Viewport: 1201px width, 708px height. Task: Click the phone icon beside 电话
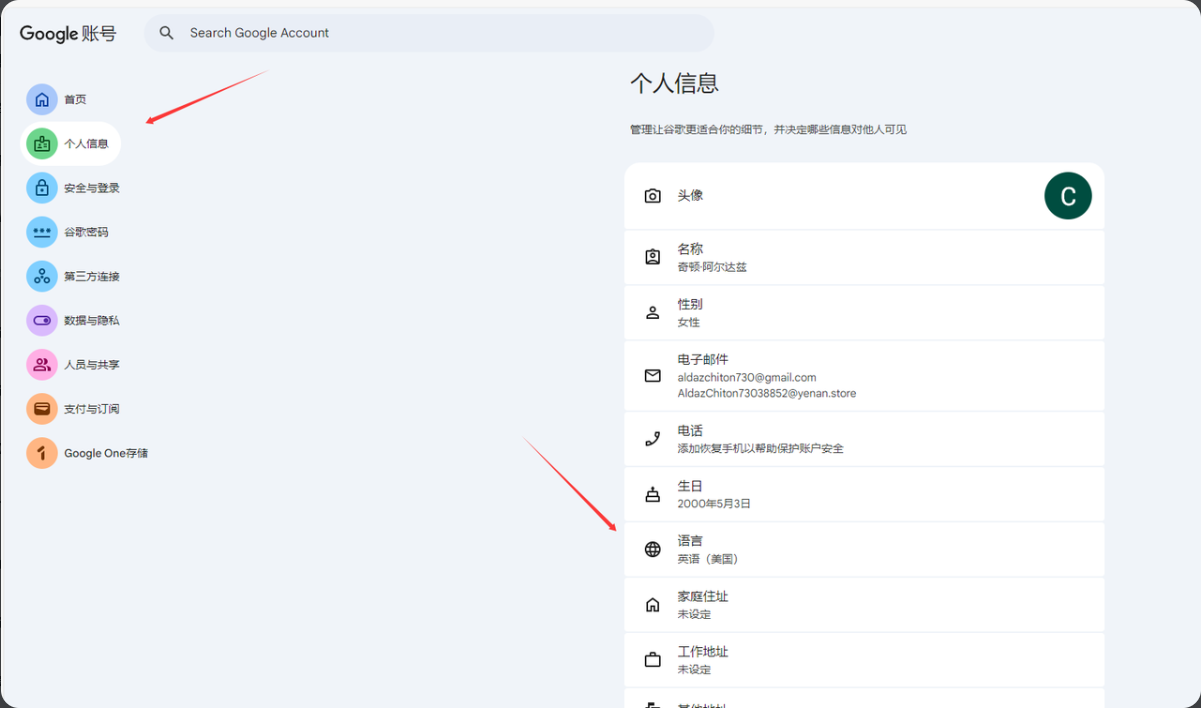click(x=653, y=439)
